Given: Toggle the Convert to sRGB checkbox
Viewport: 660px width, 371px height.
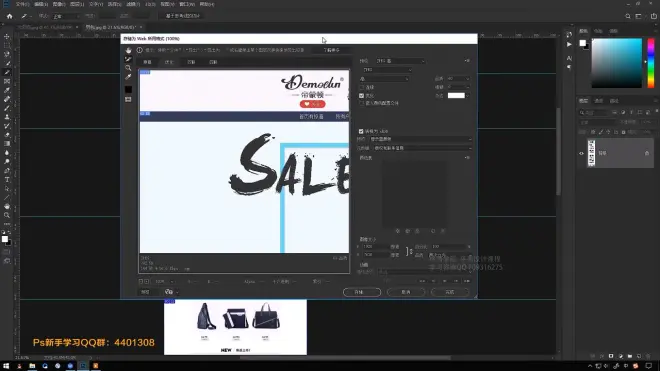Looking at the screenshot, I should tap(361, 131).
